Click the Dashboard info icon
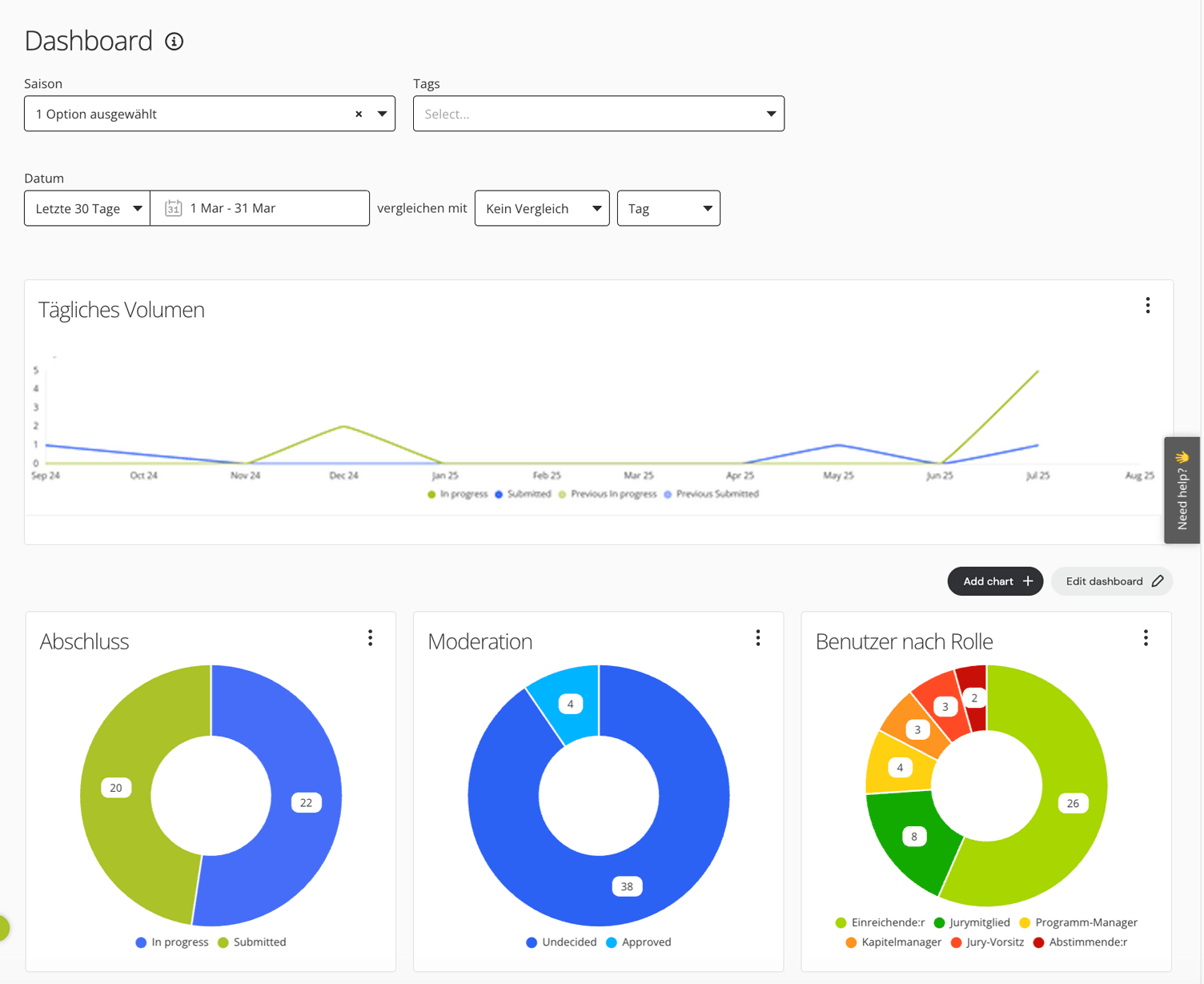 (x=174, y=42)
